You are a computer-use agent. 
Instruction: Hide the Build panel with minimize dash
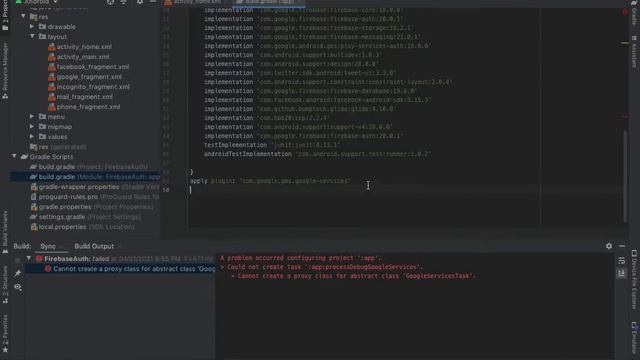pos(622,246)
